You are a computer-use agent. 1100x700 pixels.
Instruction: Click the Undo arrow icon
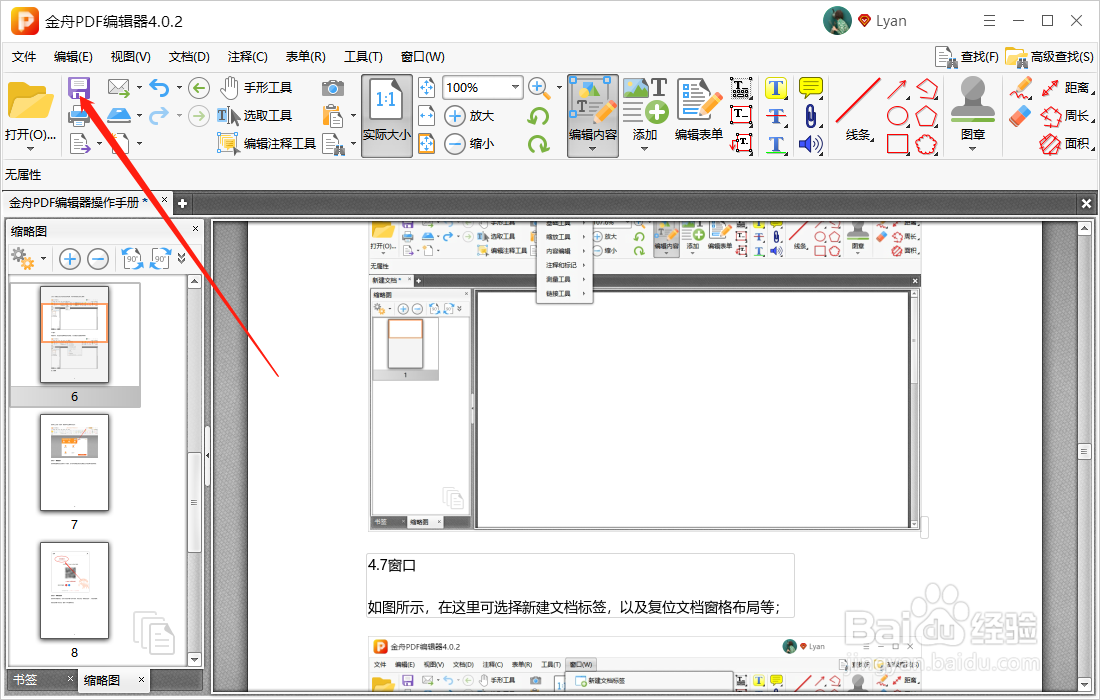tap(159, 88)
